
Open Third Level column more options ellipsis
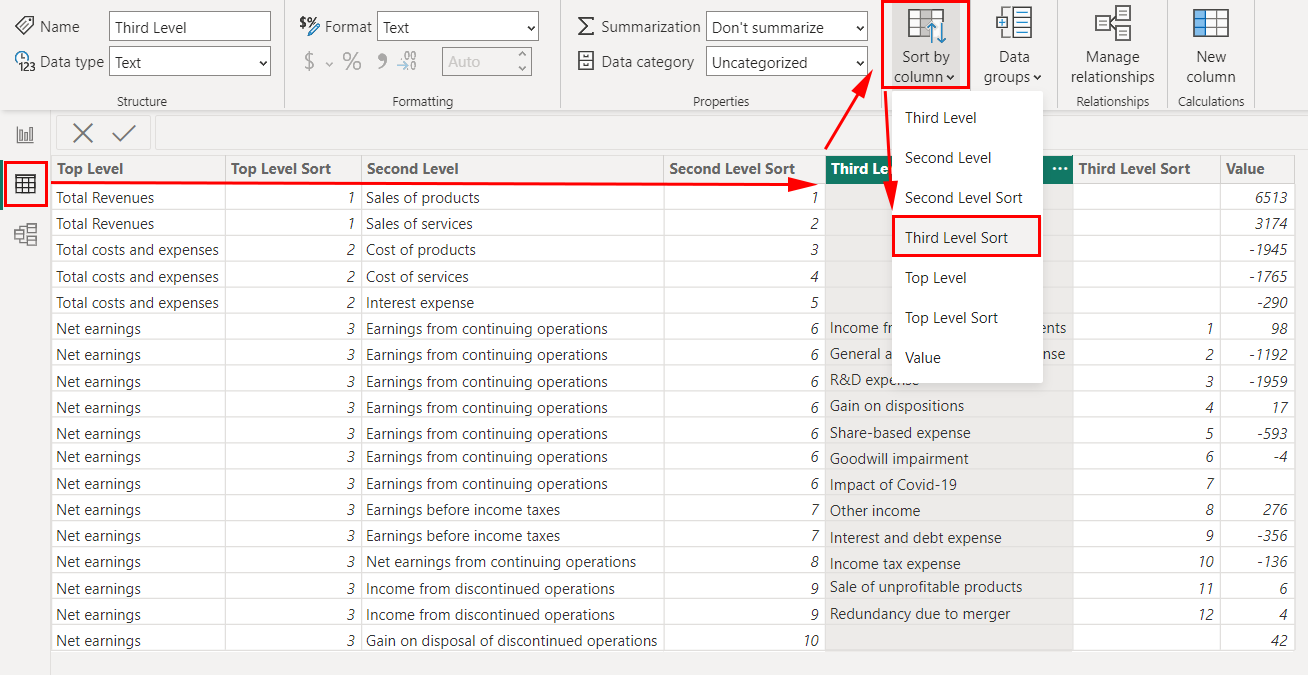click(1059, 169)
